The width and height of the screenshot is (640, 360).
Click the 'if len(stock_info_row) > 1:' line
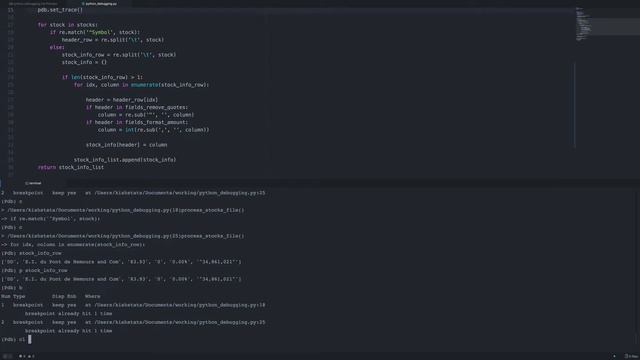pos(102,77)
